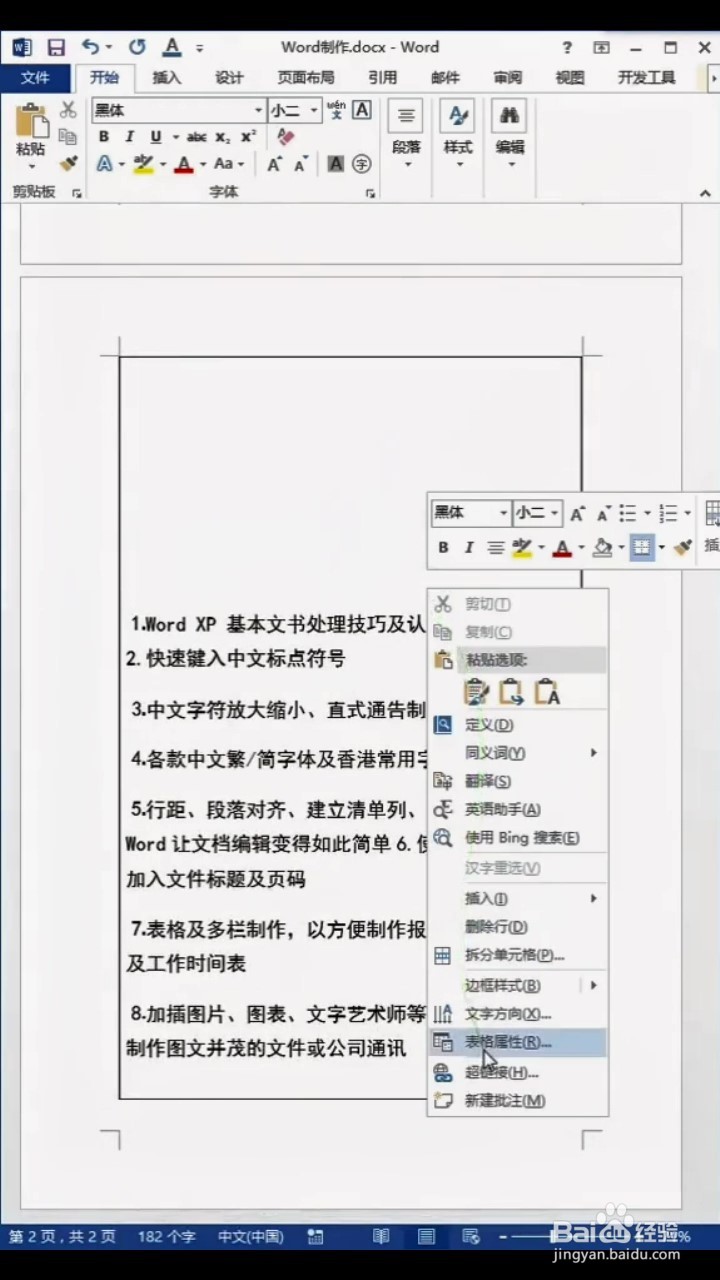Copy selection using ribbon copy icon
The width and height of the screenshot is (720, 1280).
68,137
